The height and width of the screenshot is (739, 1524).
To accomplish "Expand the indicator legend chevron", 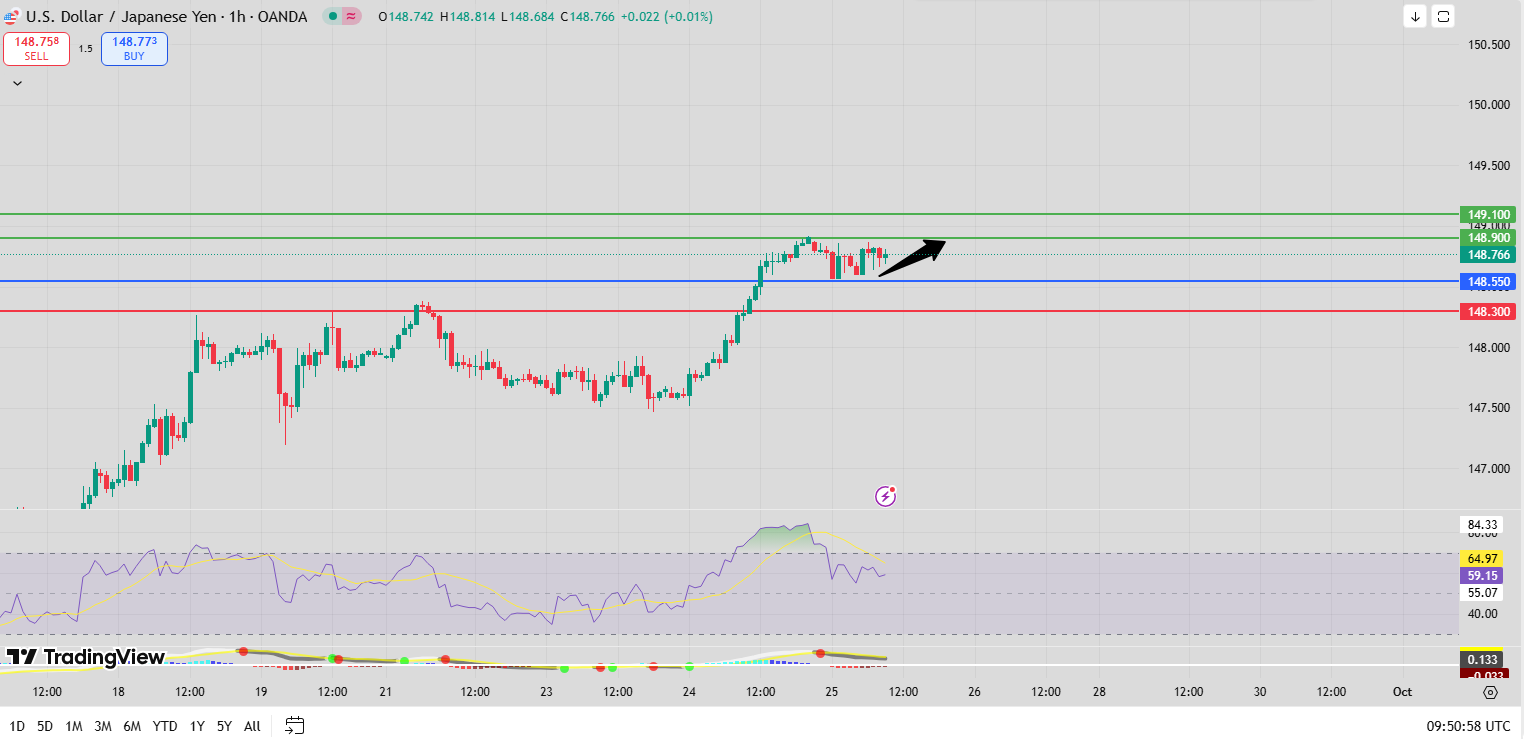I will [17, 84].
